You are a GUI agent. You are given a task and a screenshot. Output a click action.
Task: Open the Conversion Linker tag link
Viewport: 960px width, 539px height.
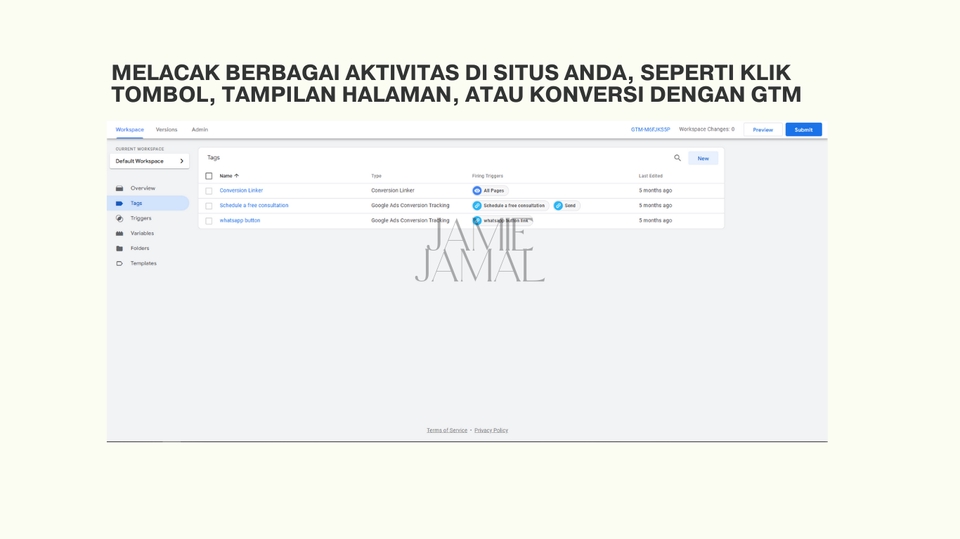coord(241,190)
